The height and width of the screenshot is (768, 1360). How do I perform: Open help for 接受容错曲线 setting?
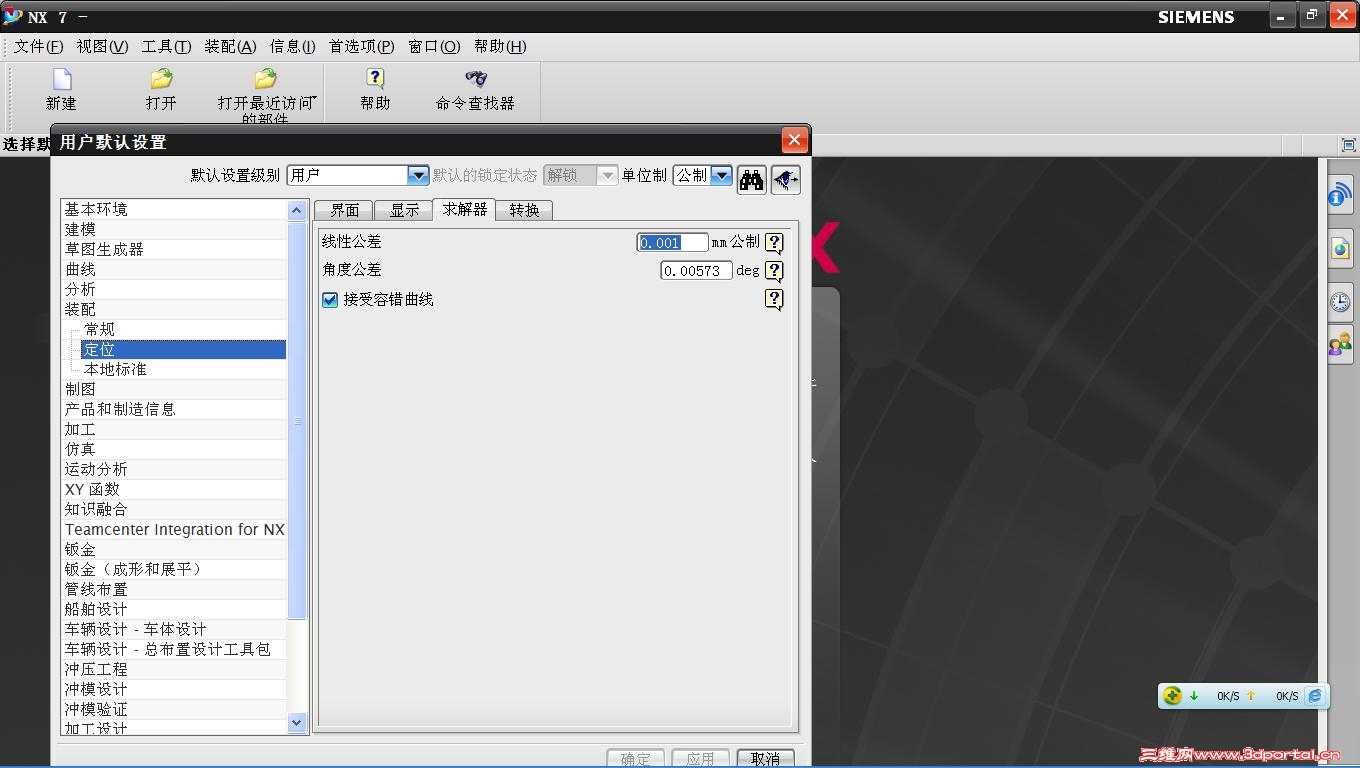pyautogui.click(x=774, y=299)
